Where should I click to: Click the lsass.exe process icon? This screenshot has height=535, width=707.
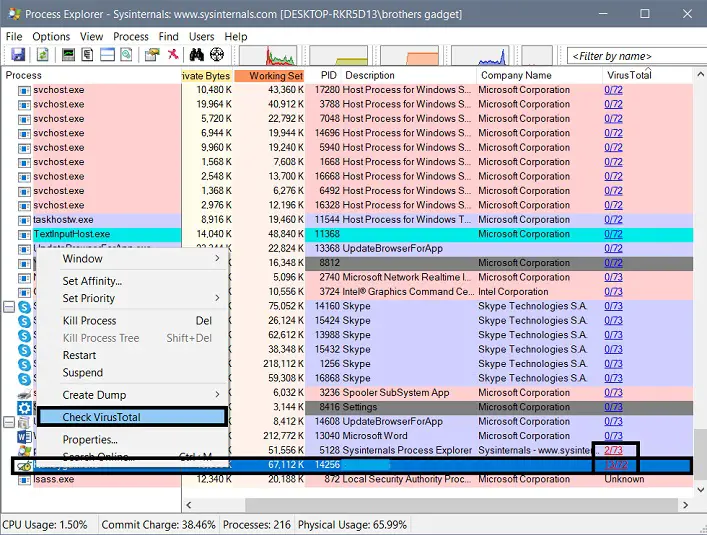24,480
